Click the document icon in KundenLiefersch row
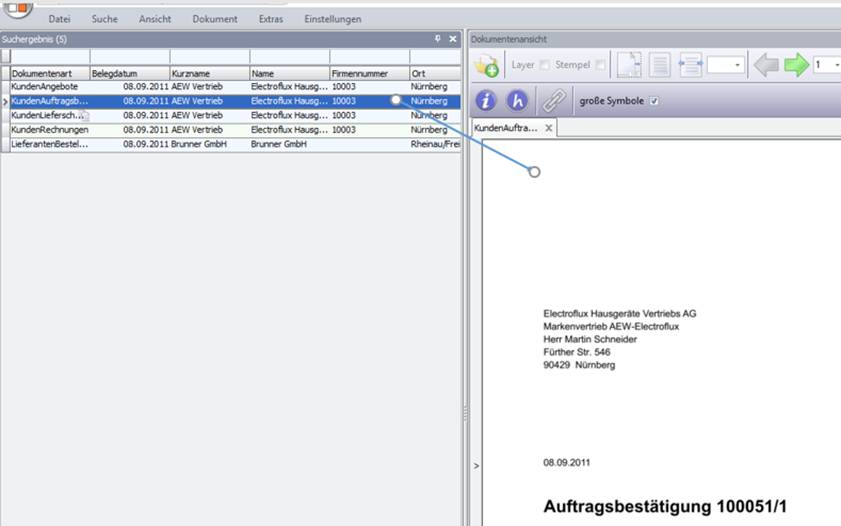Viewport: 841px width, 526px height. [85, 115]
